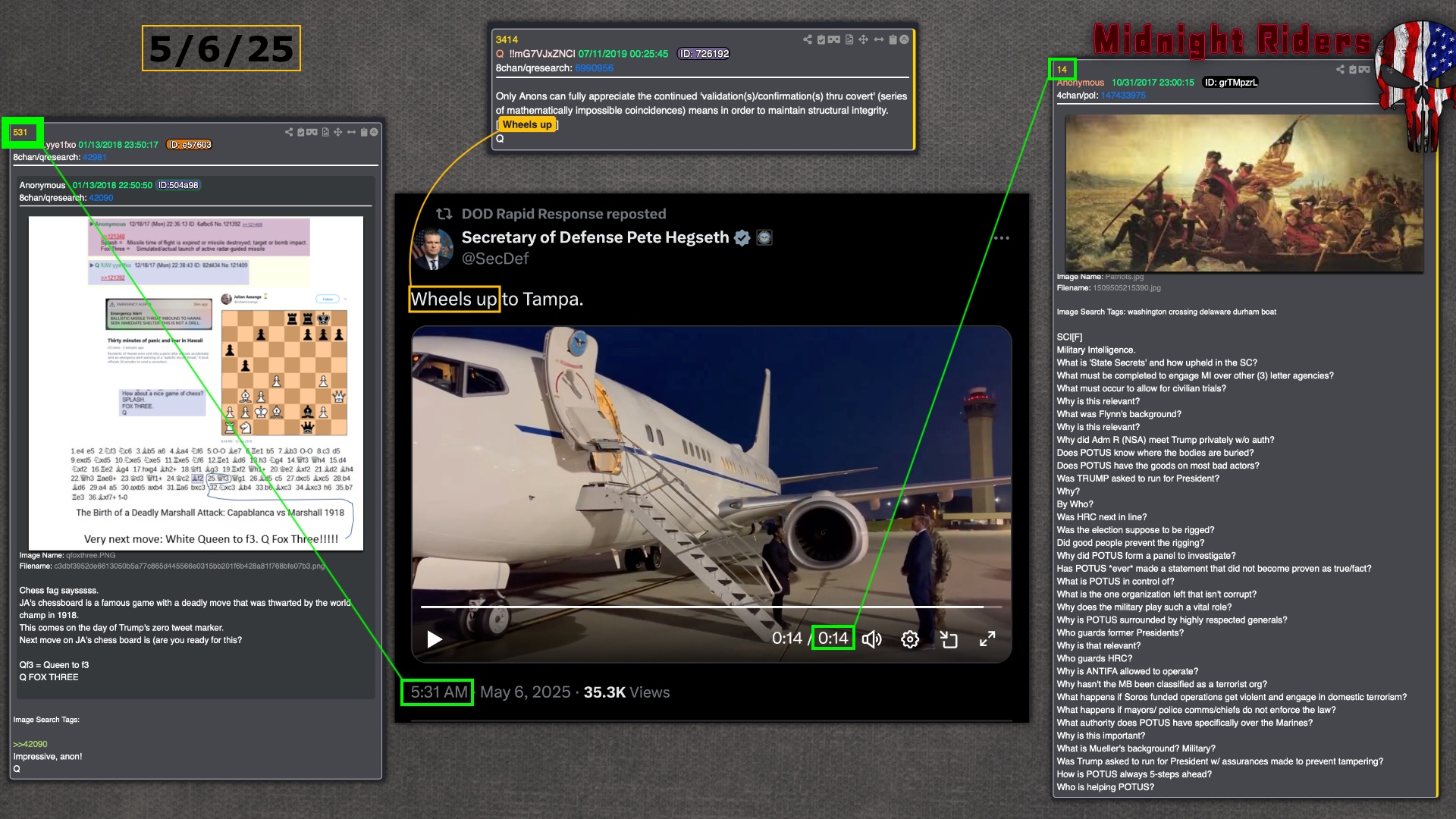Click DOD Rapid Response reposted label

[564, 214]
